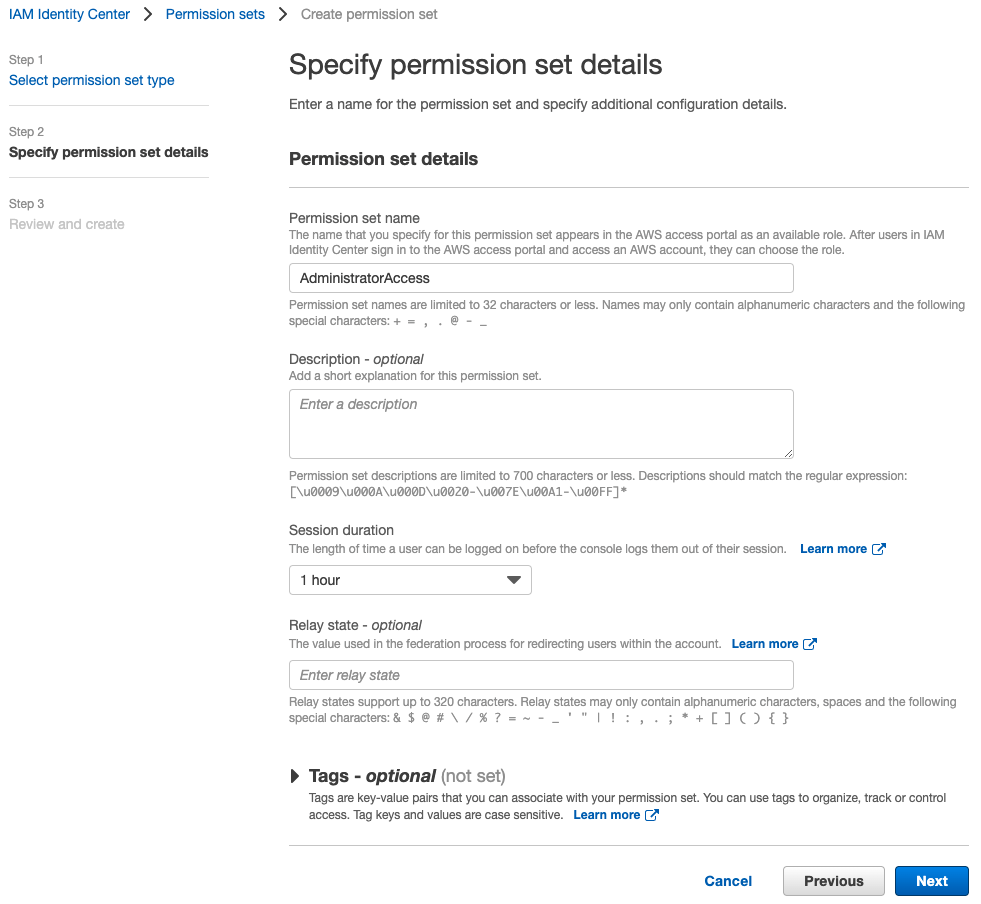Screen dimensions: 981x904
Task: Open the Tags Learn more external icon
Action: [x=651, y=815]
